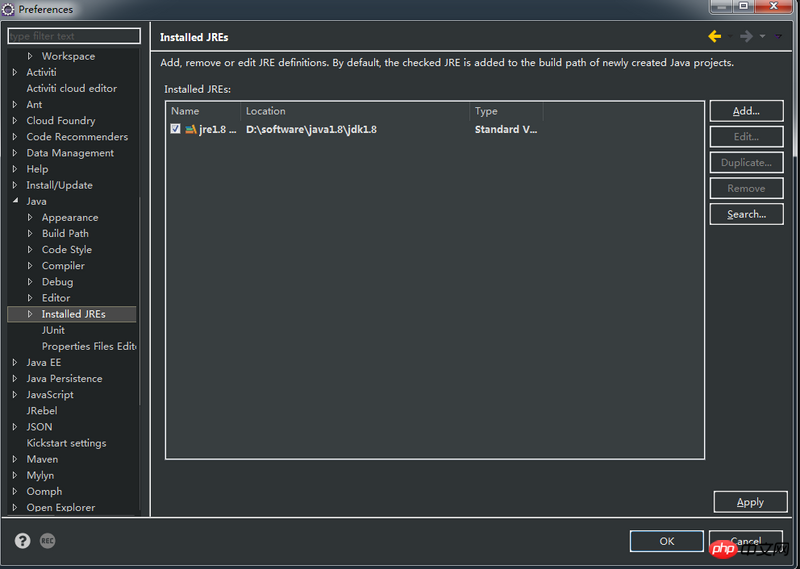Expand the Java Persistence node
Viewport: 800px width, 569px height.
pos(15,379)
